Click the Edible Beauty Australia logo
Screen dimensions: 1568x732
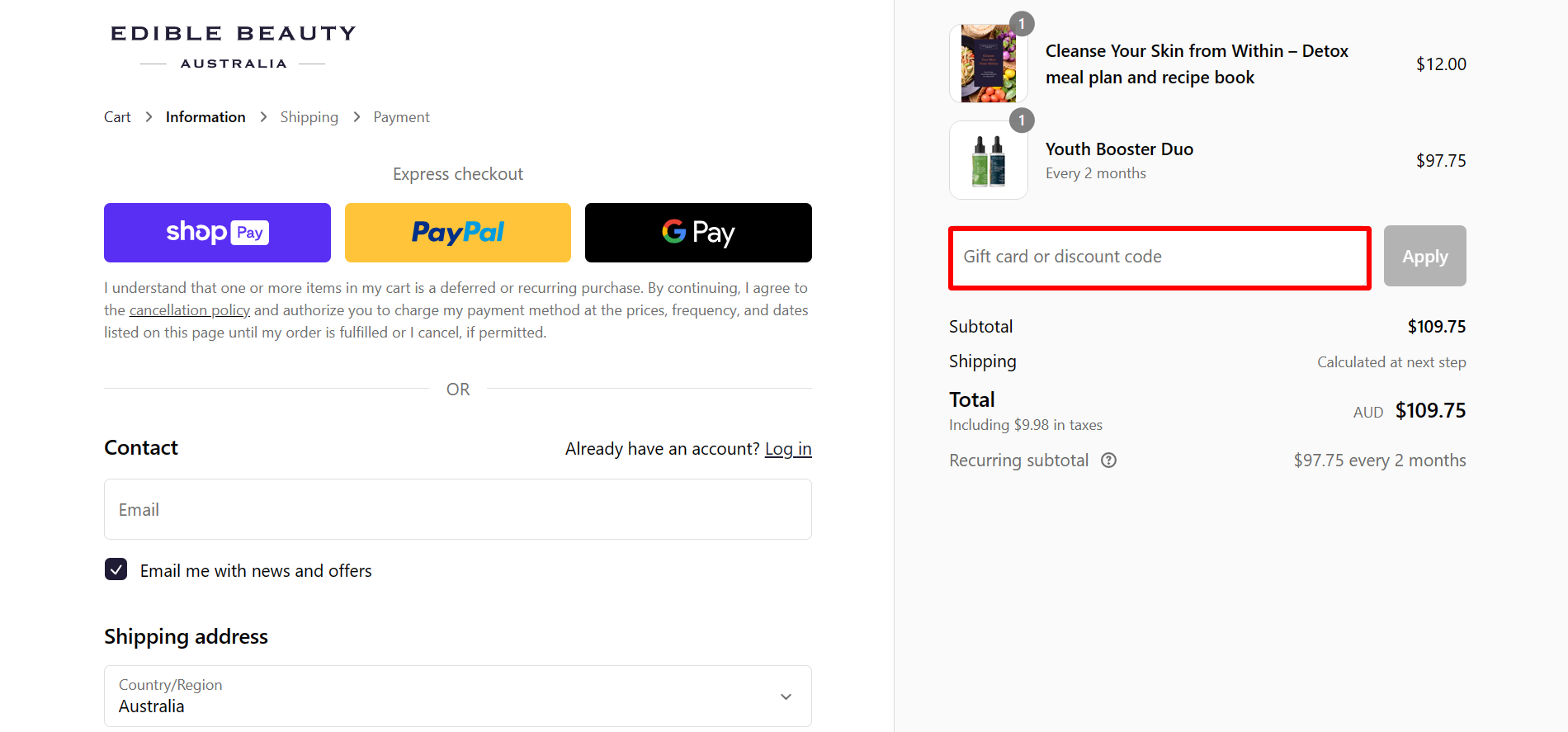pos(234,46)
